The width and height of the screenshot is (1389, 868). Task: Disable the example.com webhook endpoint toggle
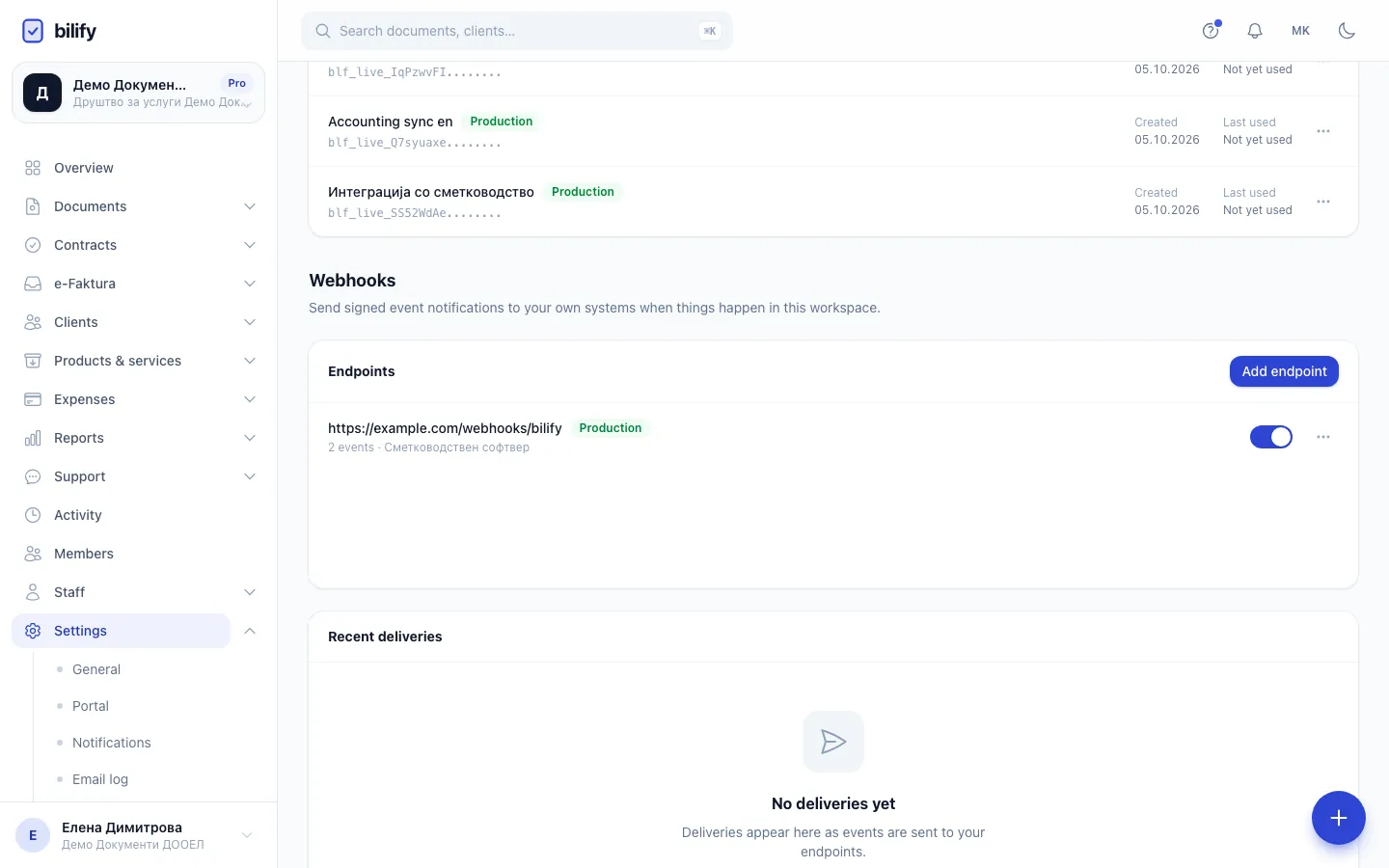point(1271,437)
